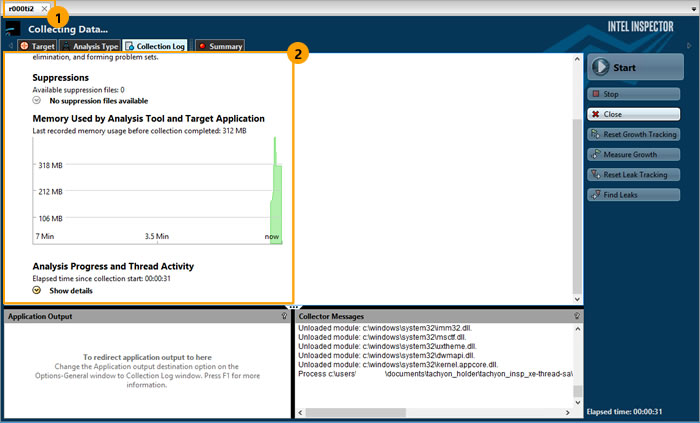
Task: Click the '212 MB' axis label
Action: pyautogui.click(x=50, y=191)
